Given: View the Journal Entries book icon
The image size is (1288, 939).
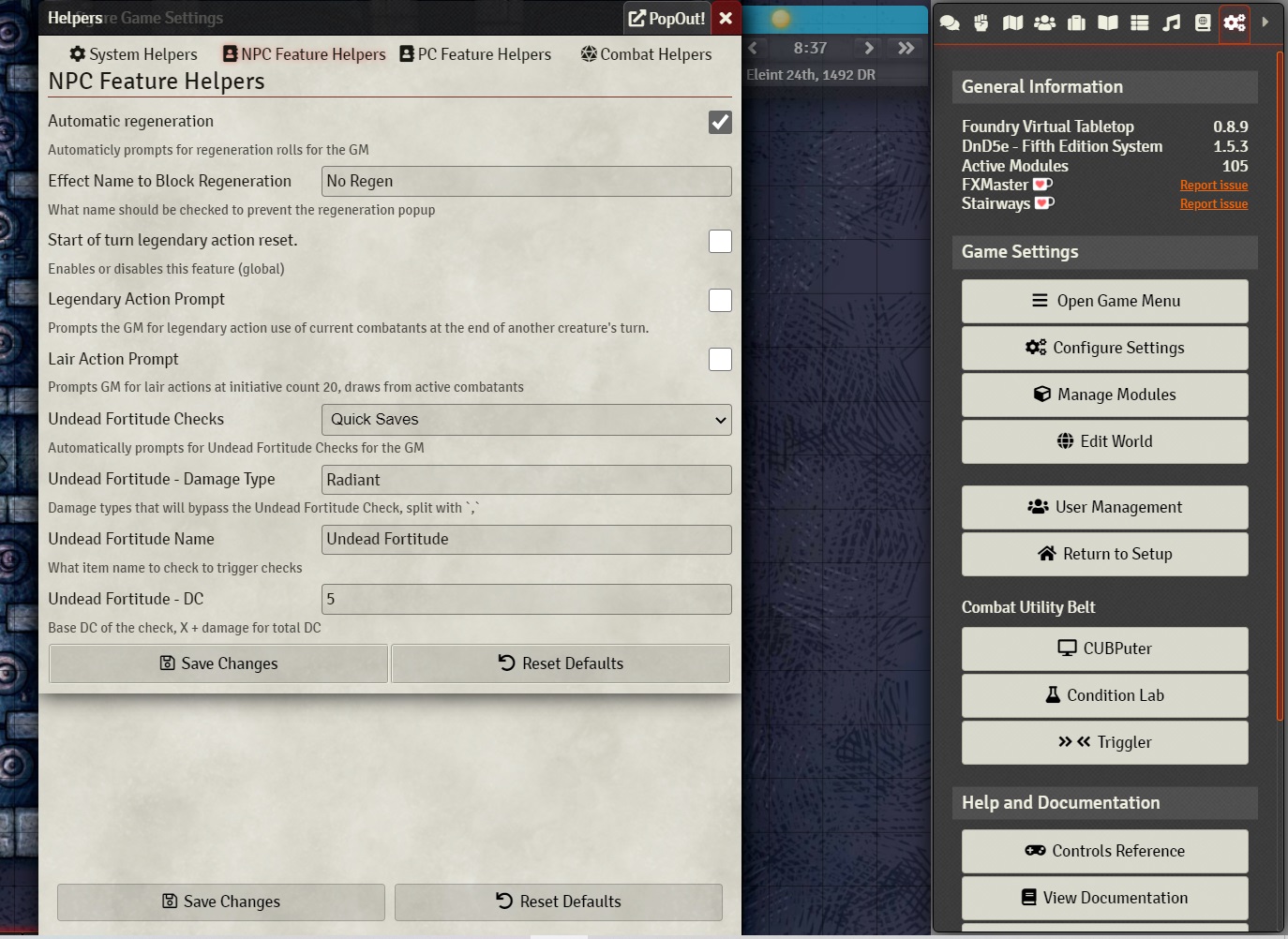Looking at the screenshot, I should pos(1108,22).
